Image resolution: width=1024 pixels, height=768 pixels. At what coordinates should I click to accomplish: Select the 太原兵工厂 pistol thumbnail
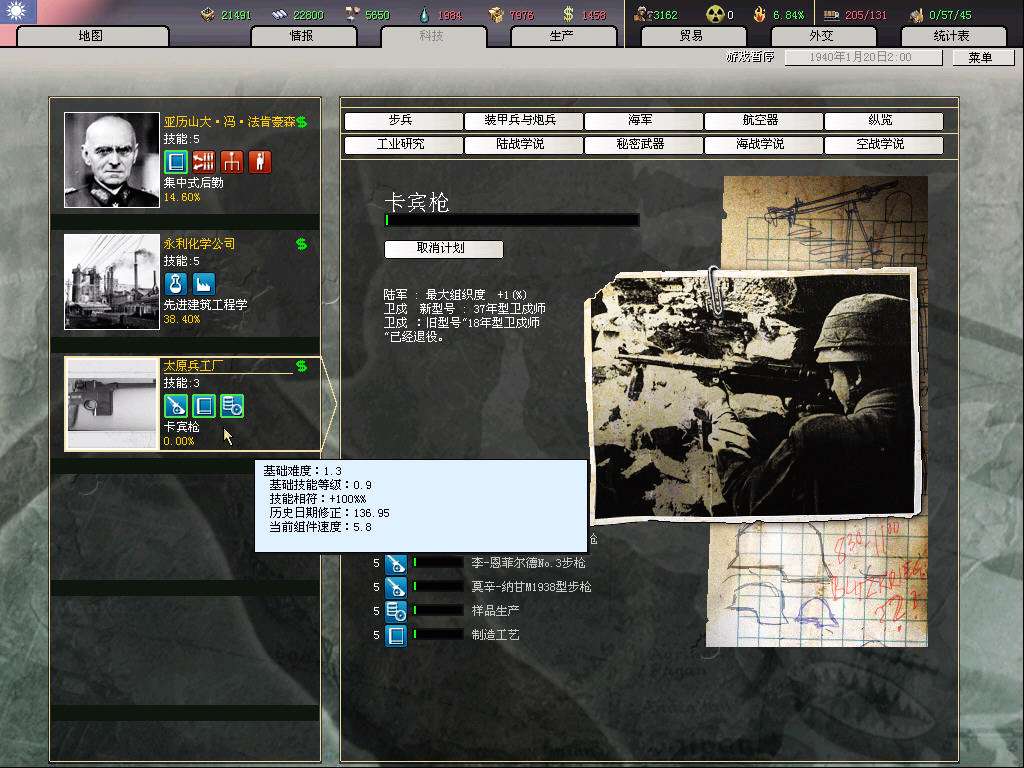112,404
